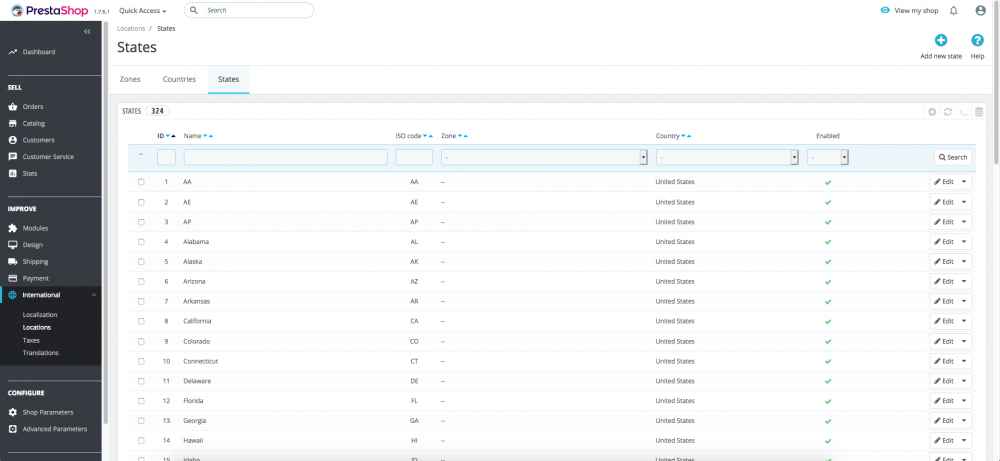This screenshot has height=461, width=1000.
Task: Open the Quick Access dropdown
Action: (143, 11)
